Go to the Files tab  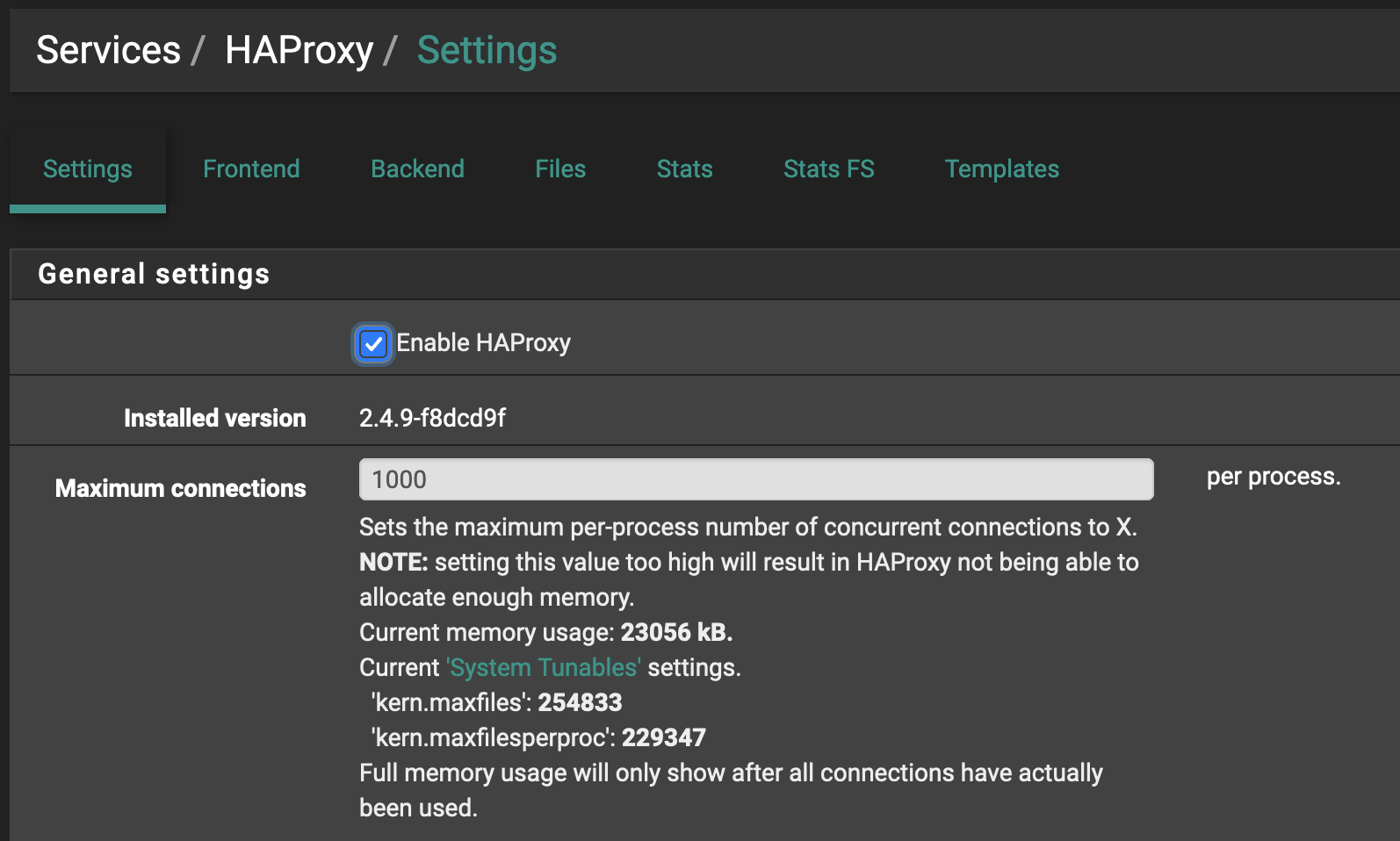(x=560, y=169)
